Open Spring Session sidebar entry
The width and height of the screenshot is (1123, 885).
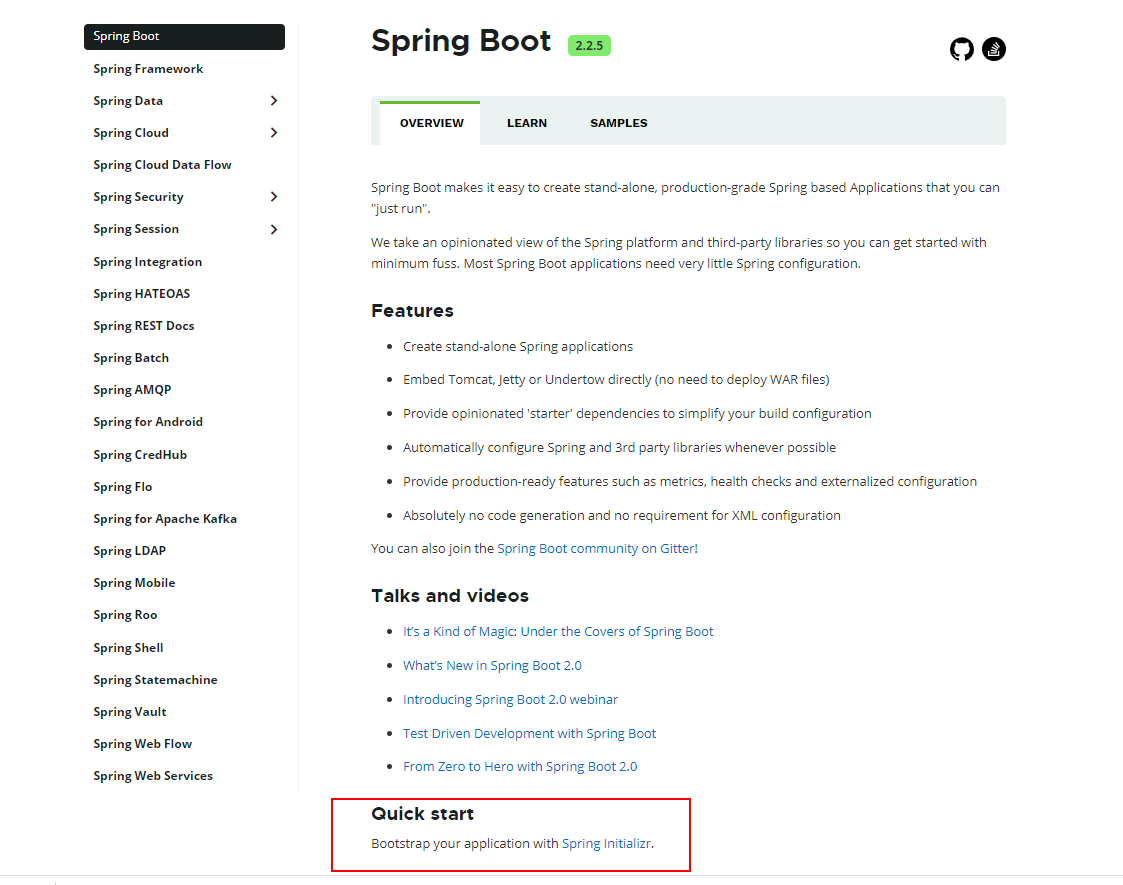(136, 229)
